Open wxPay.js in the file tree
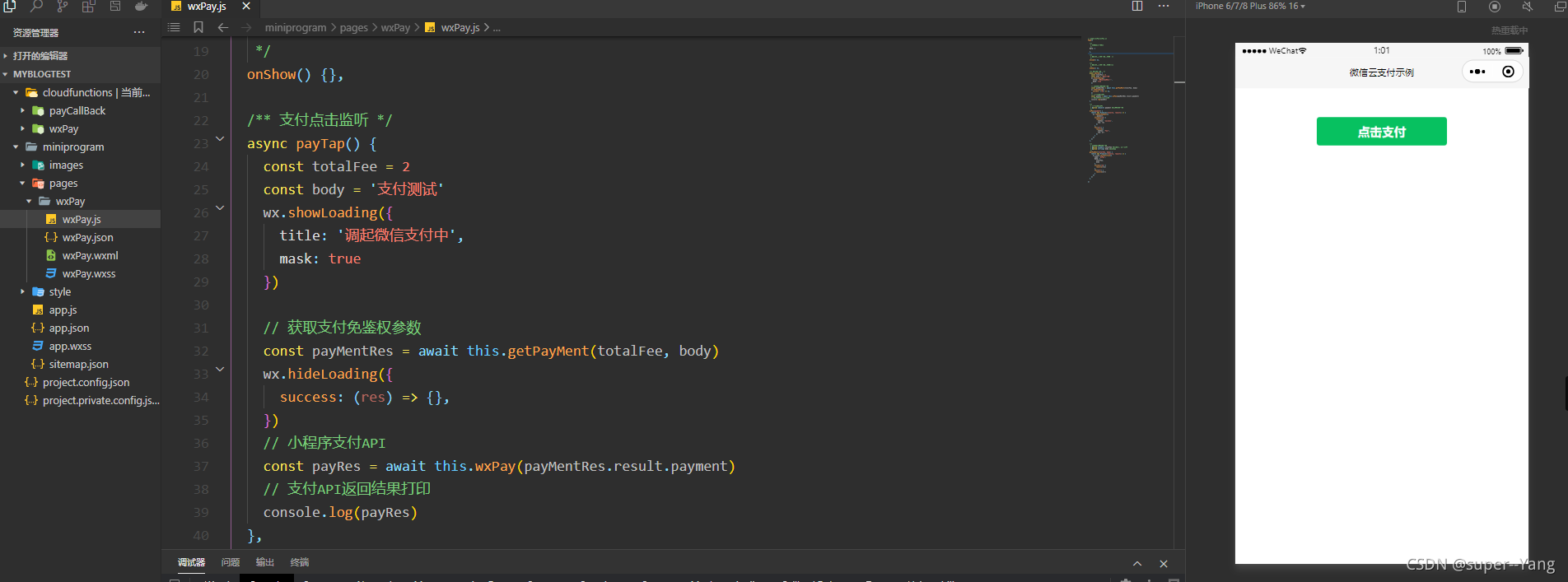Viewport: 1568px width, 582px height. tap(81, 219)
